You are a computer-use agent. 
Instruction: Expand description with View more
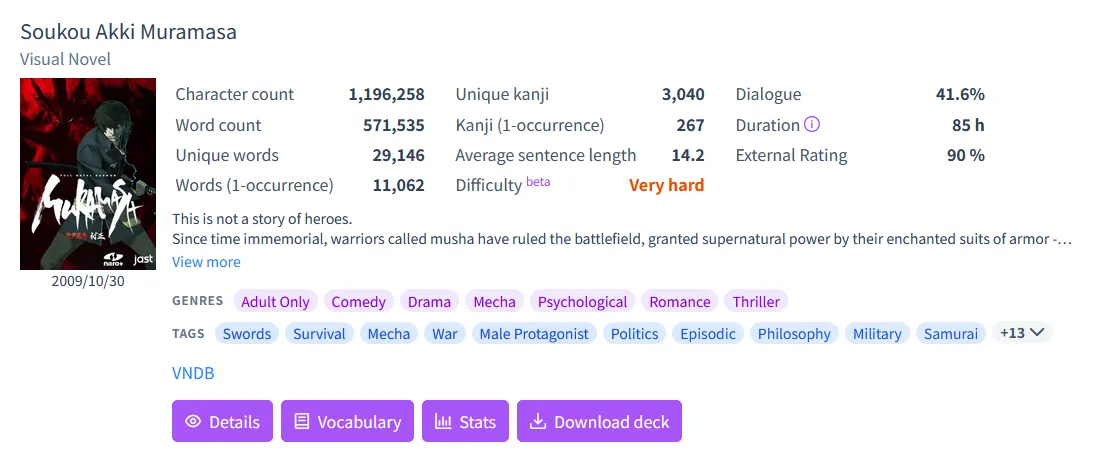click(206, 262)
